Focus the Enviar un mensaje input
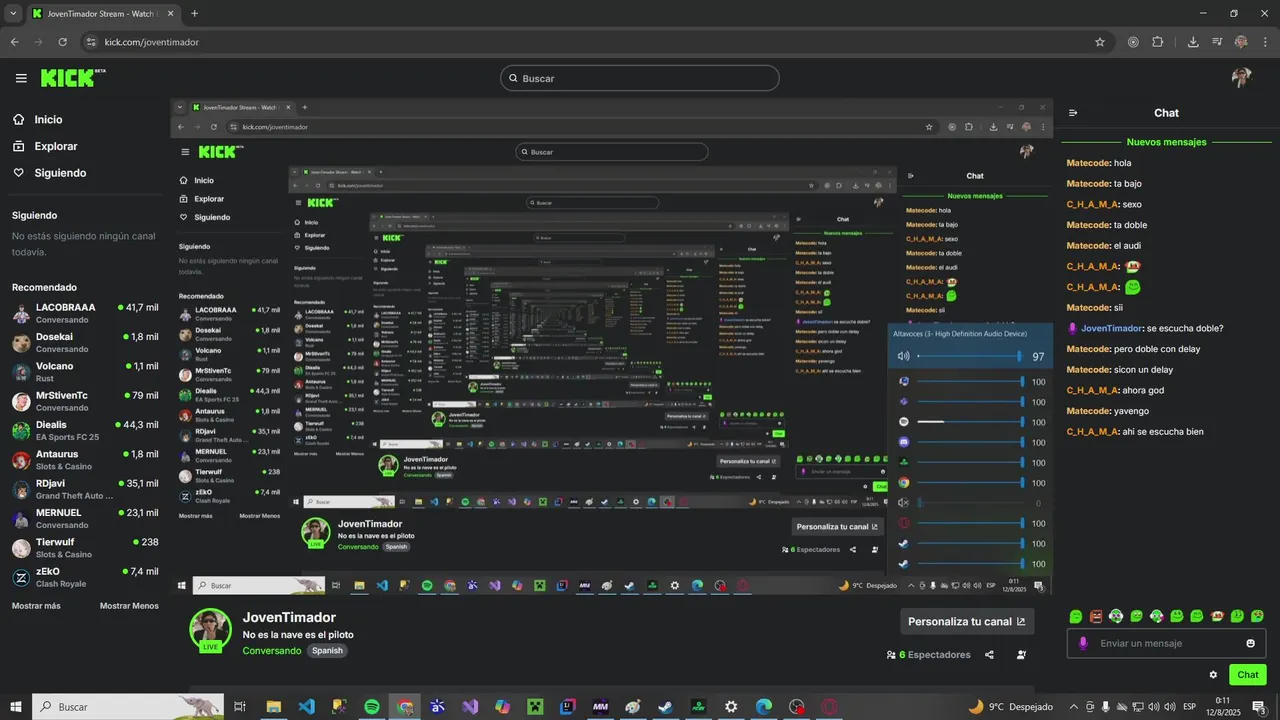The width and height of the screenshot is (1280, 720). coord(1166,643)
